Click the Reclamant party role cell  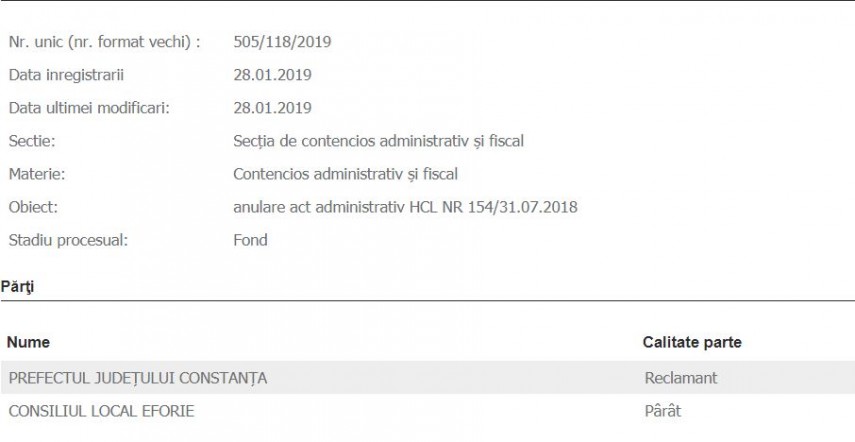682,378
